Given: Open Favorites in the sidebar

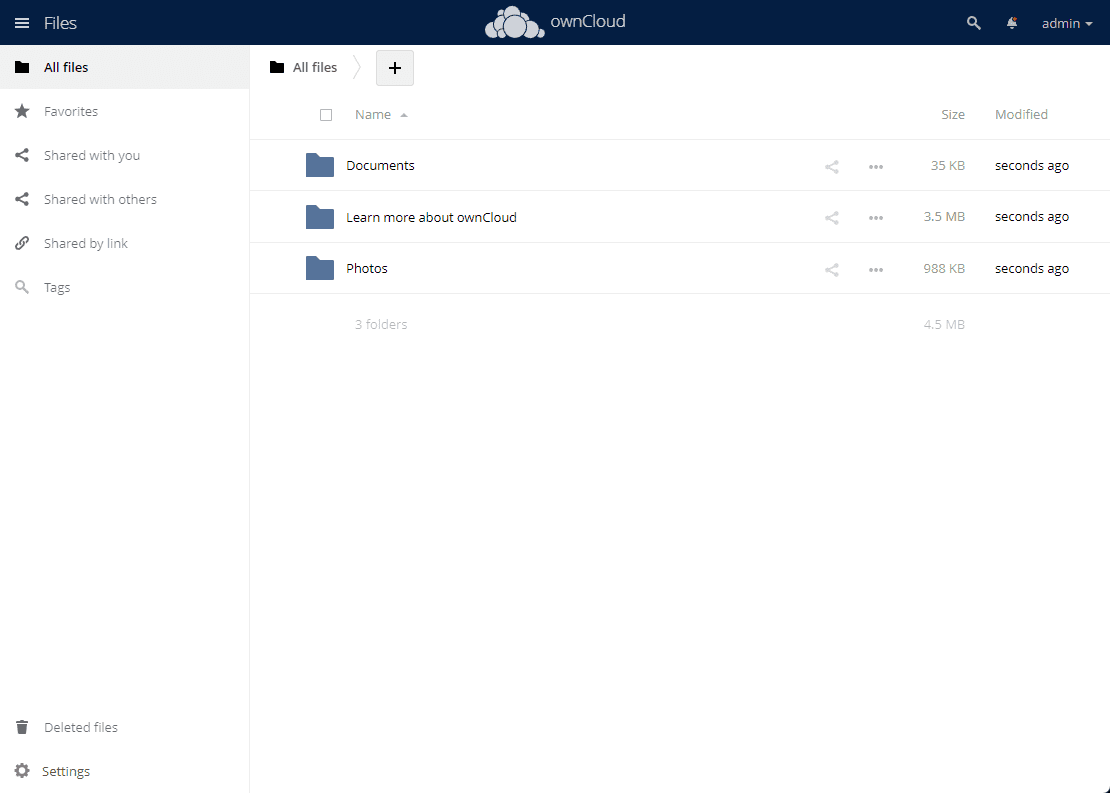Looking at the screenshot, I should coord(125,111).
